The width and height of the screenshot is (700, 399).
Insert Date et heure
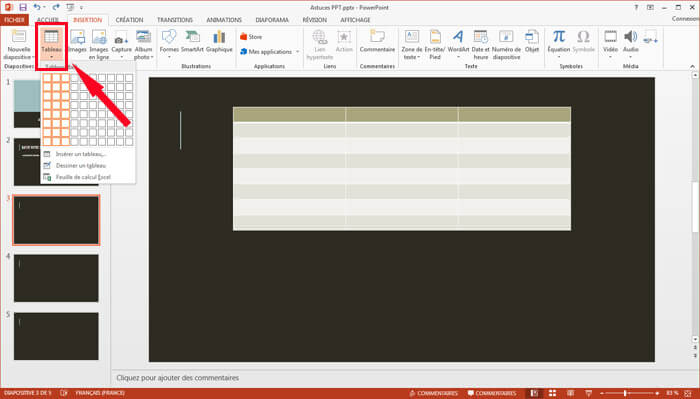pyautogui.click(x=480, y=45)
